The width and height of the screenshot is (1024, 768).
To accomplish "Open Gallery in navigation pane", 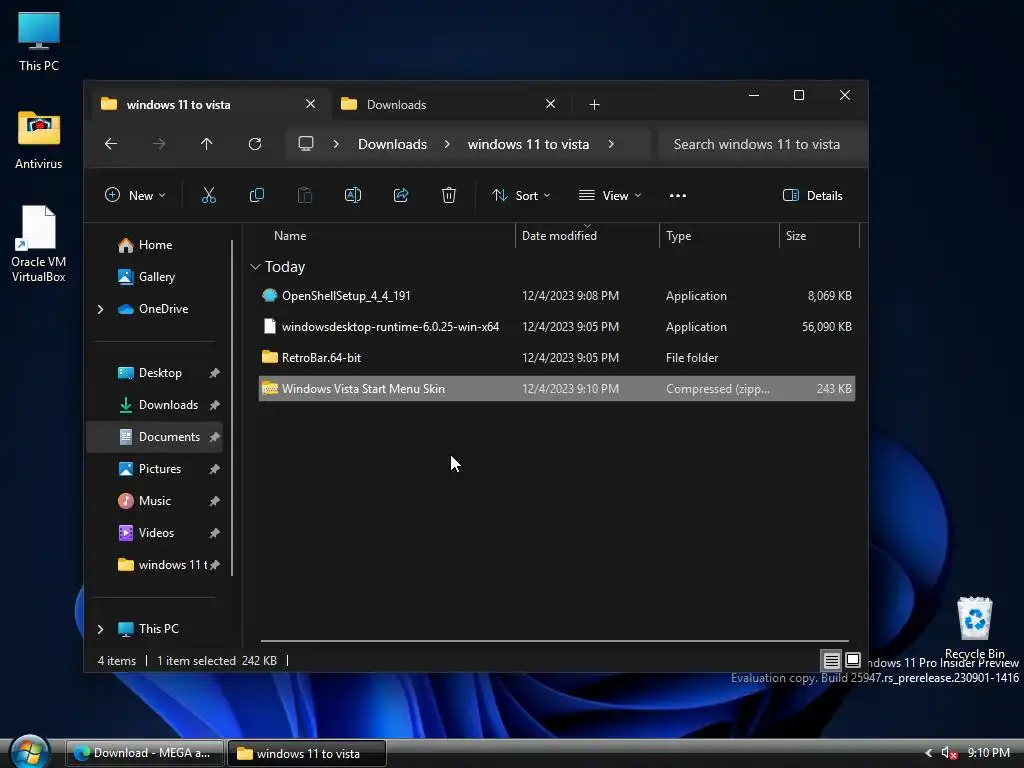I will point(155,277).
